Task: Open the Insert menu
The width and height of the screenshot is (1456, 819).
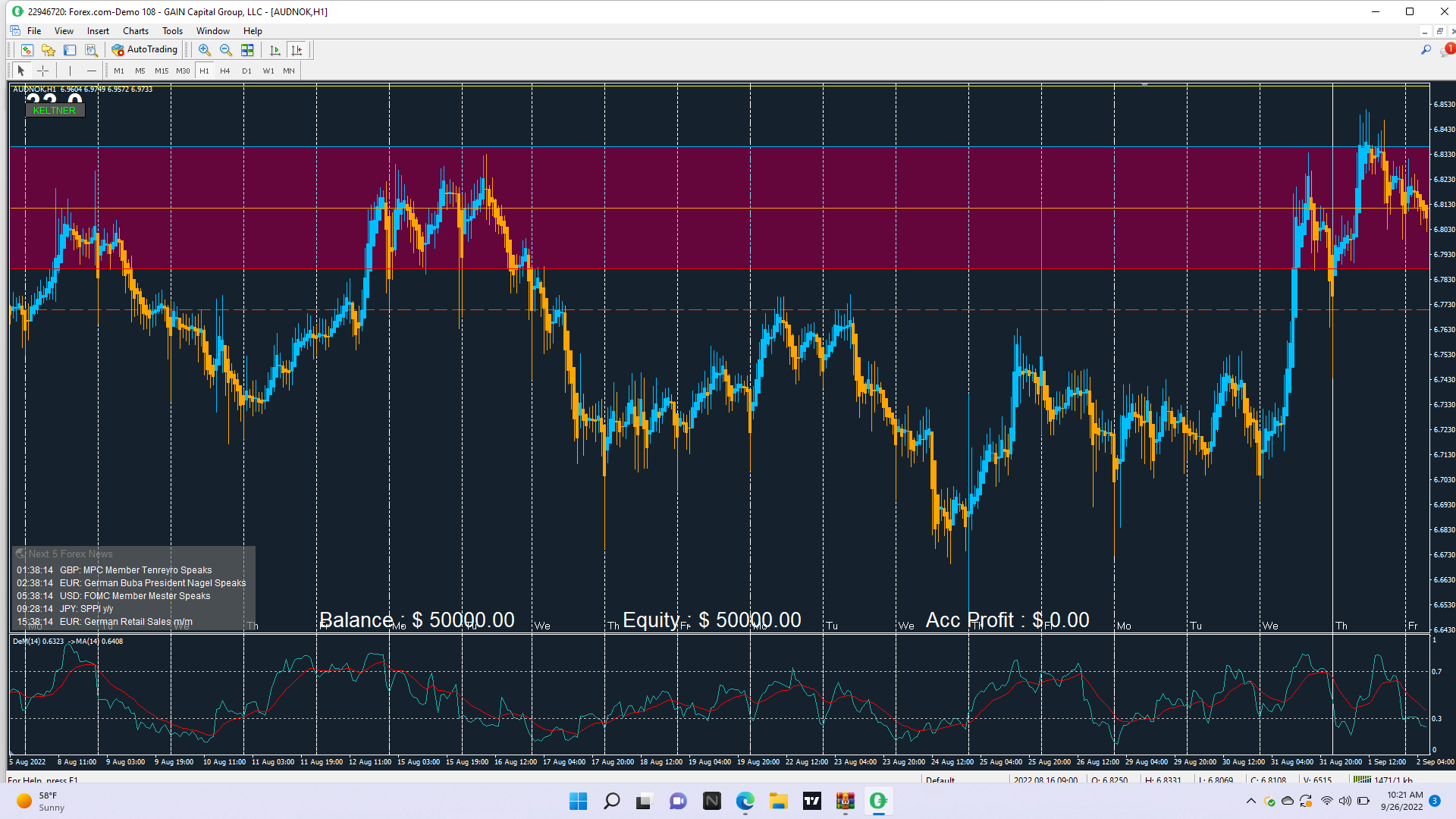Action: point(98,31)
